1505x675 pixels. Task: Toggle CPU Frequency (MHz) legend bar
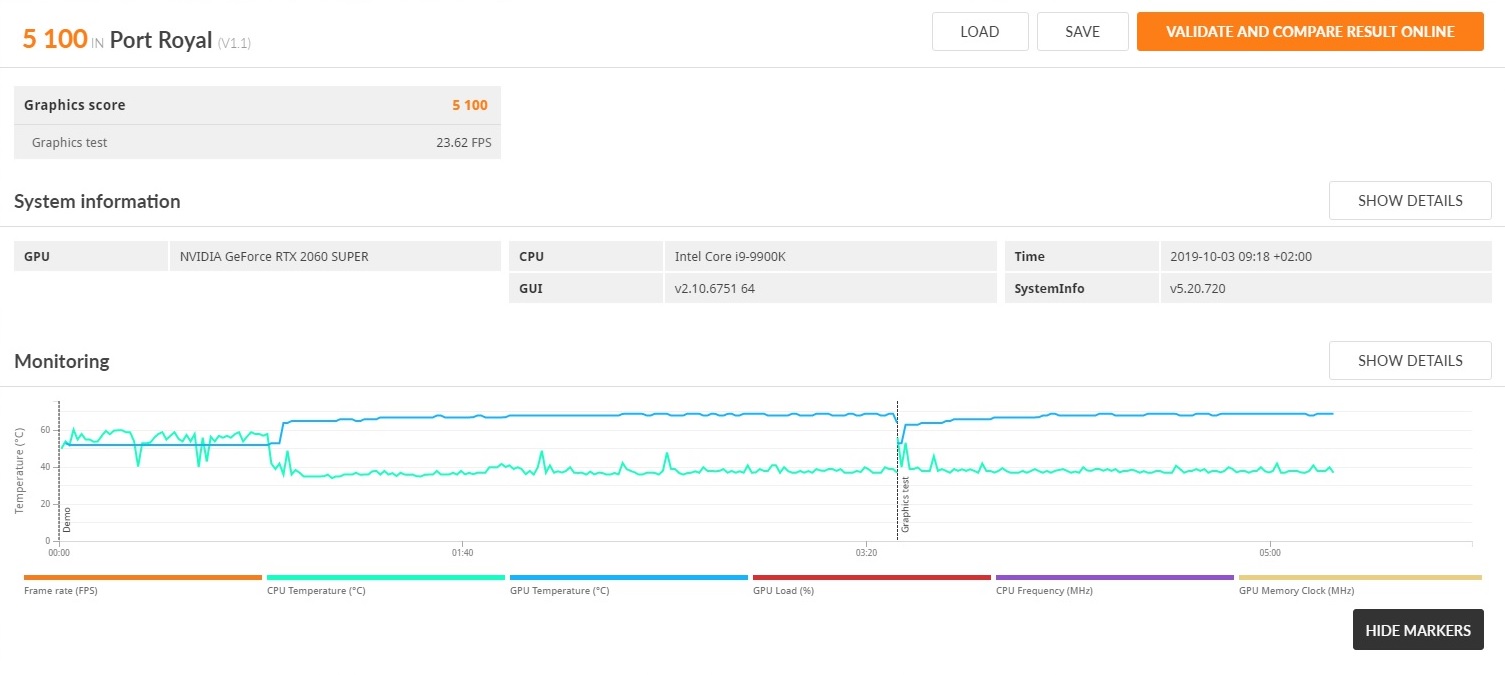coord(1115,577)
